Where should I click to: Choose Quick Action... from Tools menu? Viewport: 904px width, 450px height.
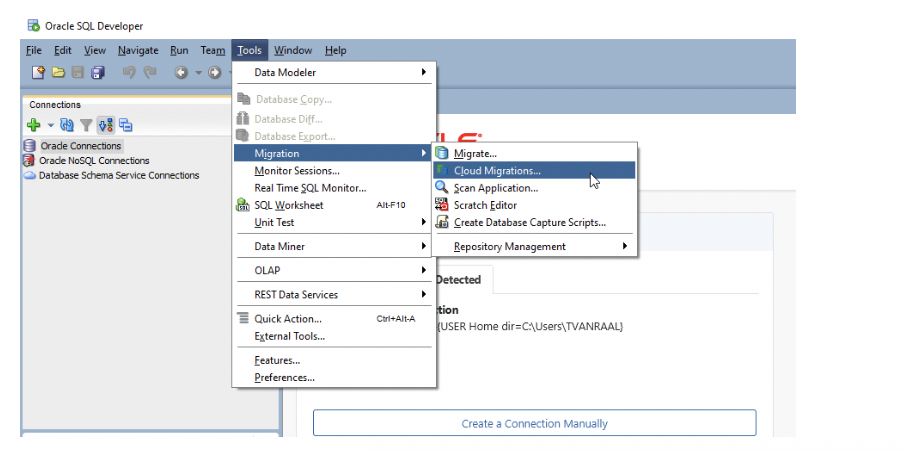[334, 319]
